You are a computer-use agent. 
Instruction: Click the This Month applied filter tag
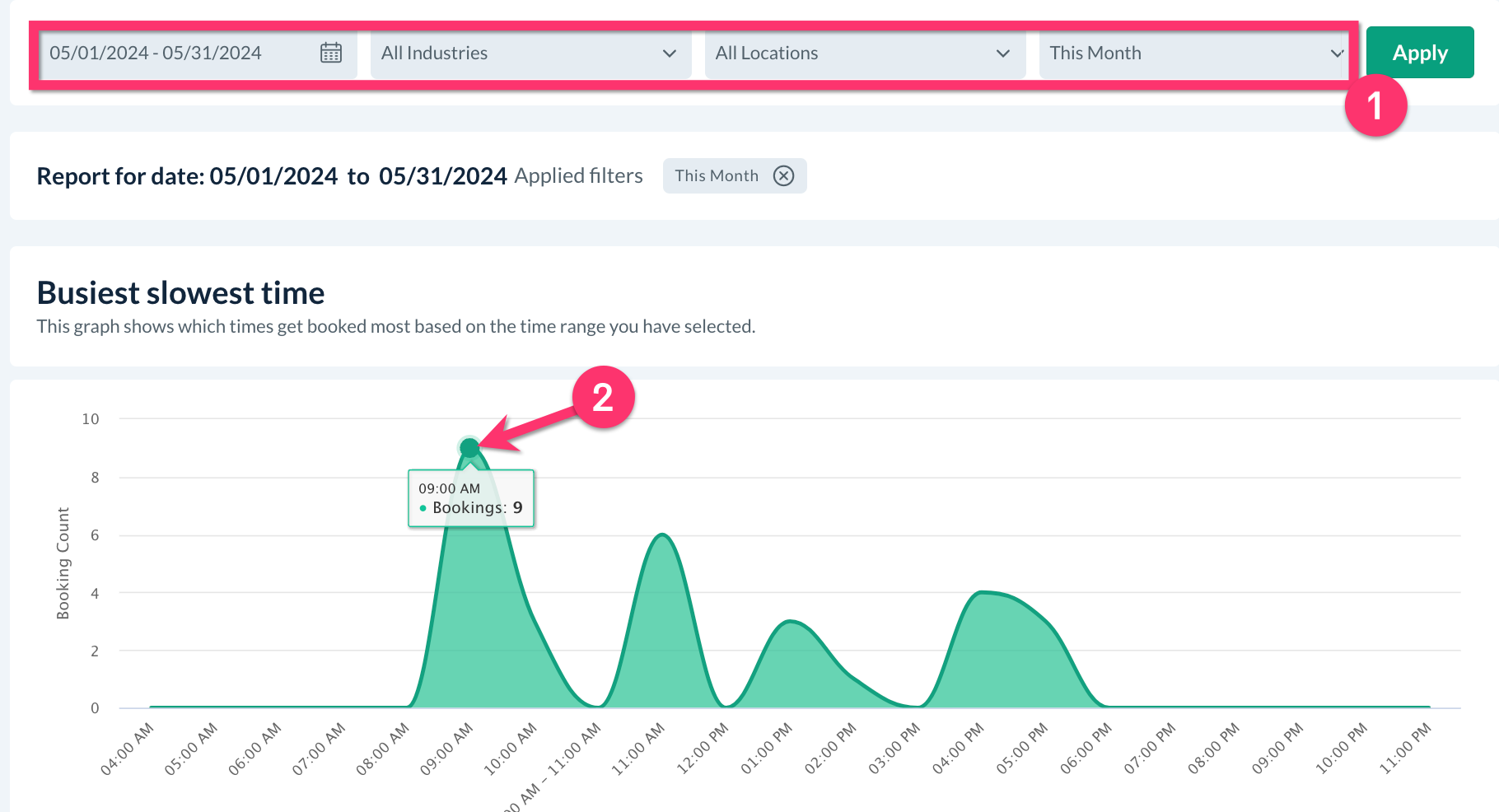tap(717, 175)
